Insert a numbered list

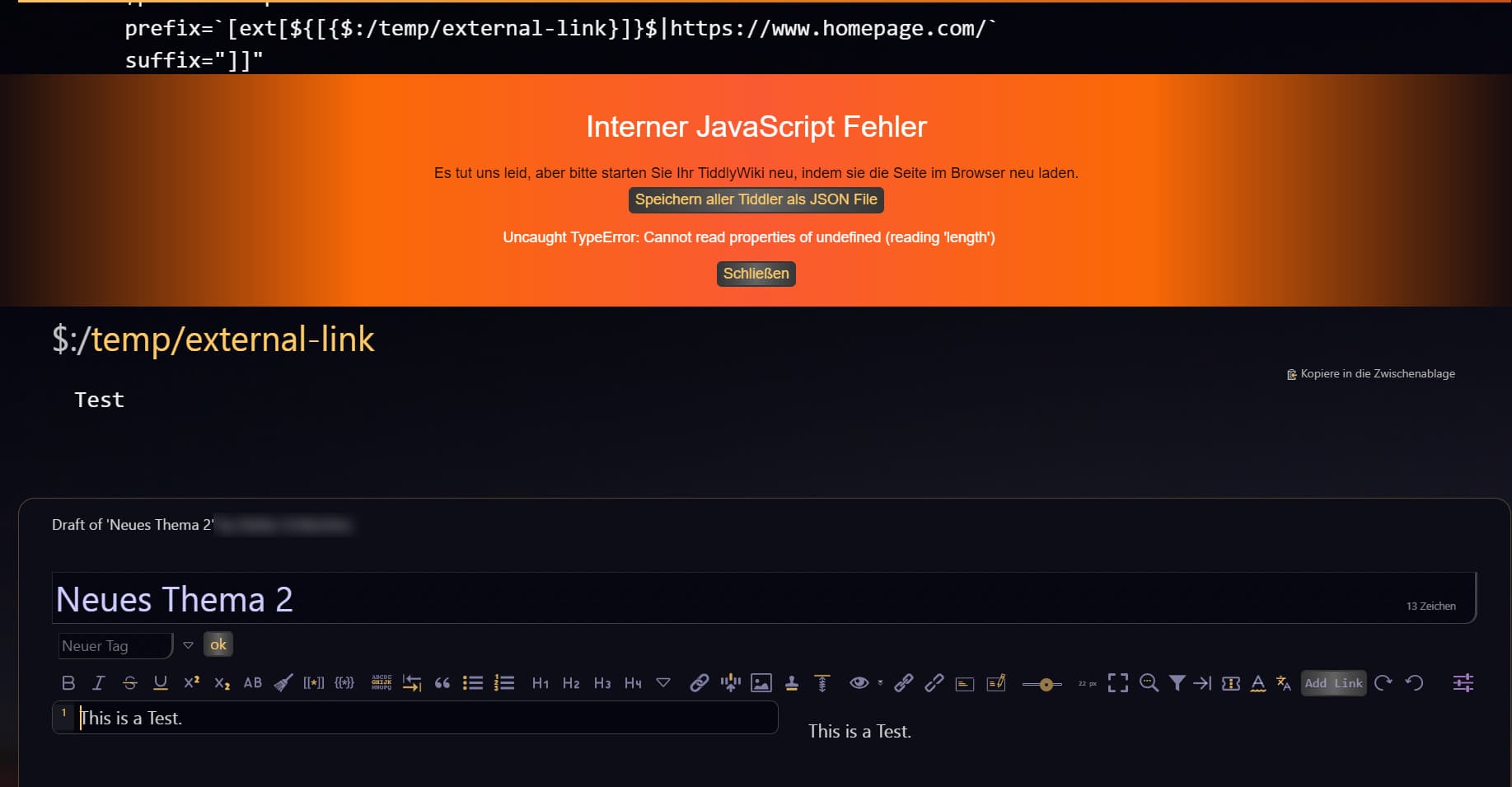pyautogui.click(x=504, y=683)
